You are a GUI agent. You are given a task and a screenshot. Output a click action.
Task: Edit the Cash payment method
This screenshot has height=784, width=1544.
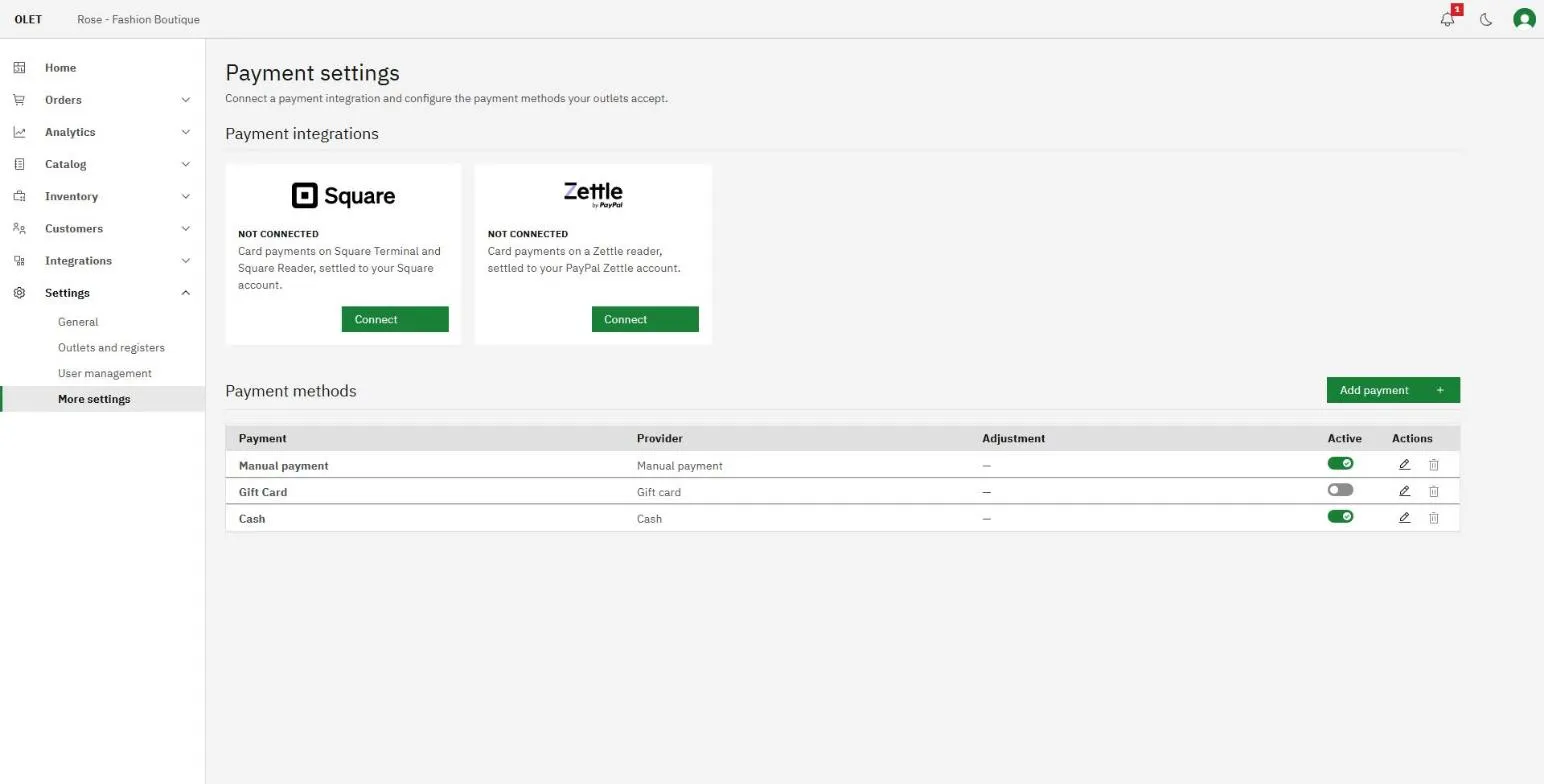(1404, 518)
